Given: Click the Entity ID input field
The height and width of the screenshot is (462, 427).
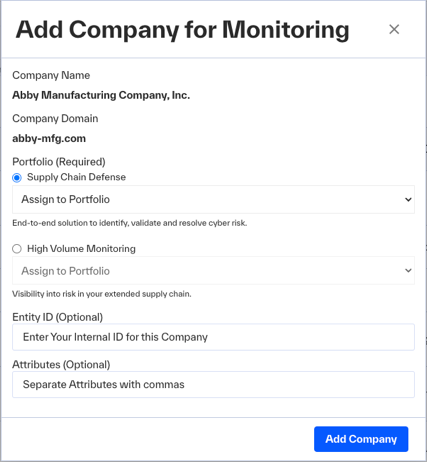Looking at the screenshot, I should (x=213, y=337).
